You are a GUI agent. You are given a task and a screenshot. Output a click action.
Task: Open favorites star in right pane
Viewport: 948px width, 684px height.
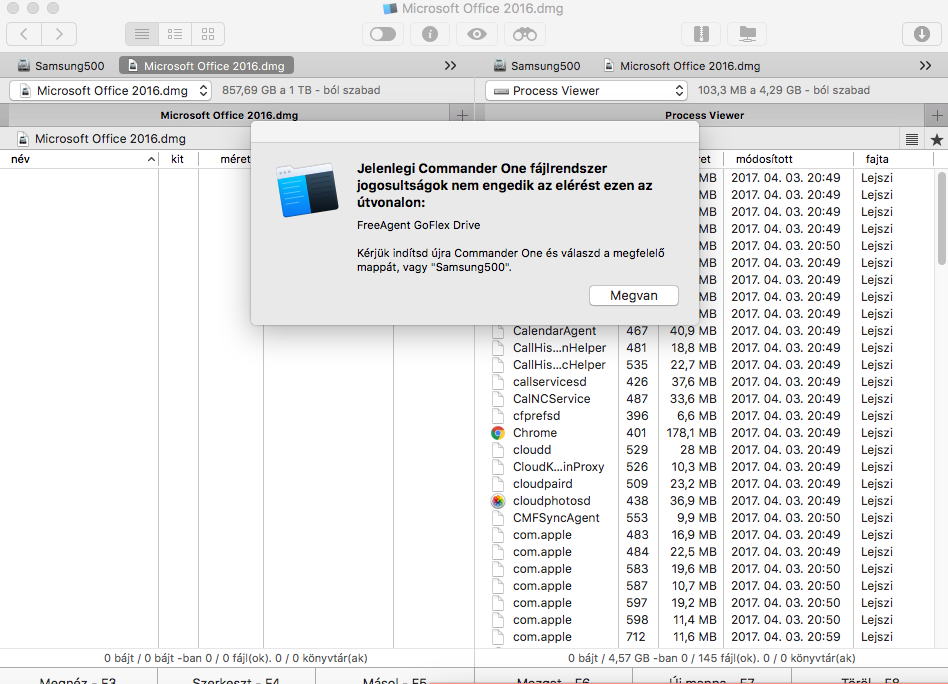click(x=937, y=140)
